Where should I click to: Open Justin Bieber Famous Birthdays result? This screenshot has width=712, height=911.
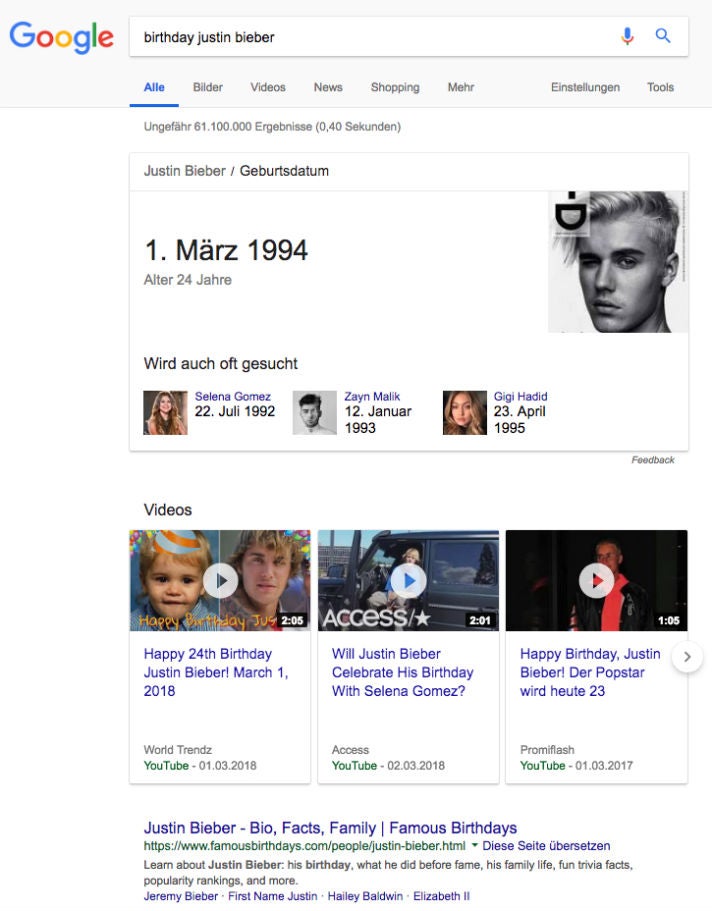(x=330, y=828)
